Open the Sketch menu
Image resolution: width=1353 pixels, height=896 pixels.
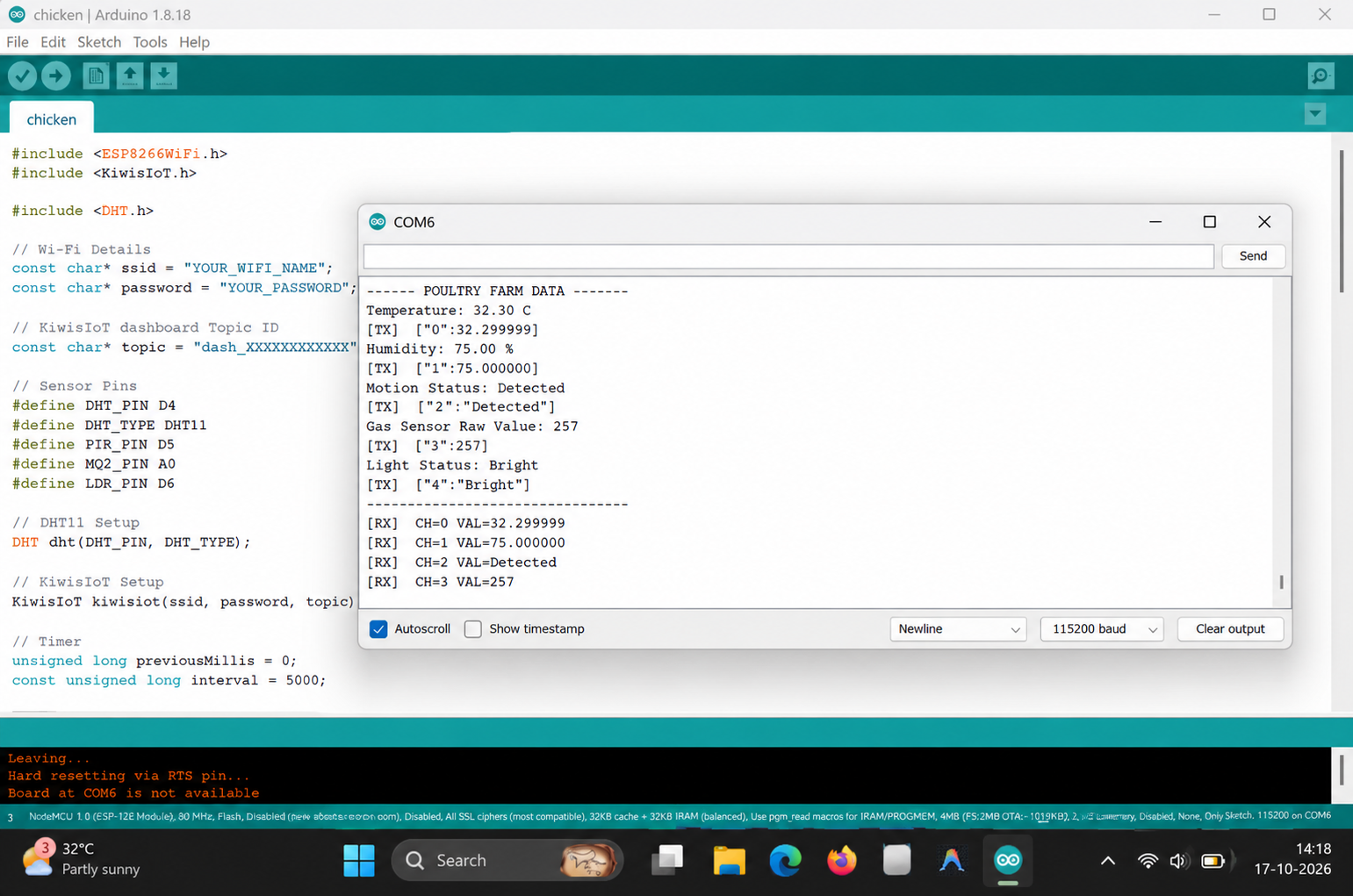(x=99, y=42)
